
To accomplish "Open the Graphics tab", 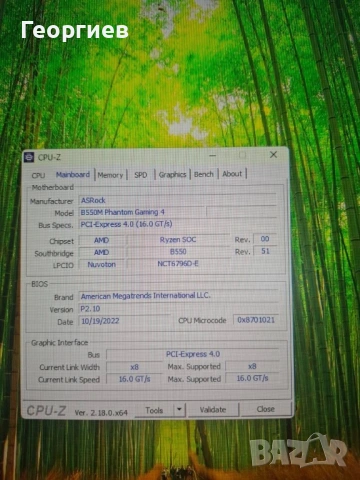I will [172, 175].
